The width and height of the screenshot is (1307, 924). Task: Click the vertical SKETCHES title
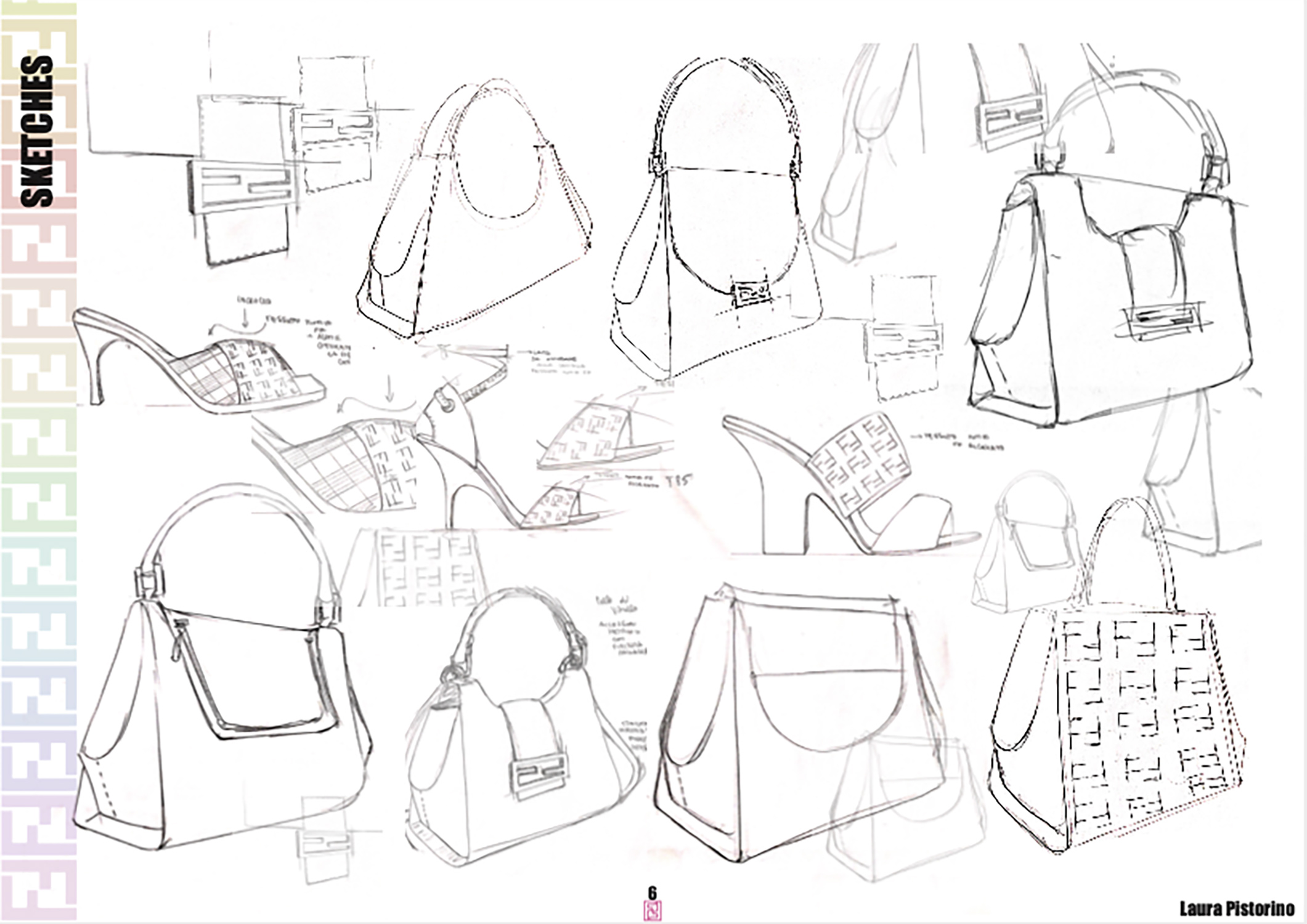tap(38, 131)
